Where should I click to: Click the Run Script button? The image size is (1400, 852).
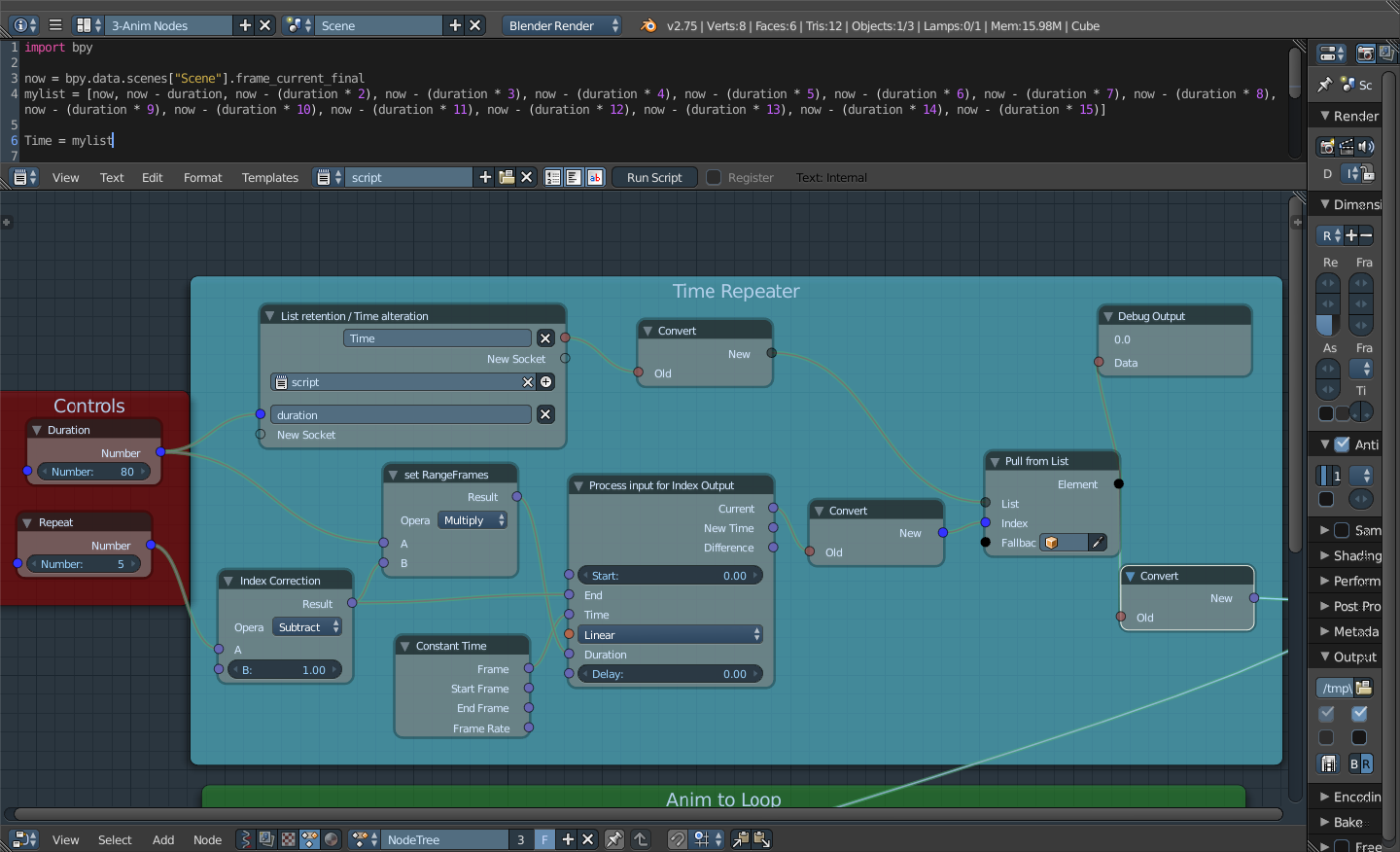point(654,177)
